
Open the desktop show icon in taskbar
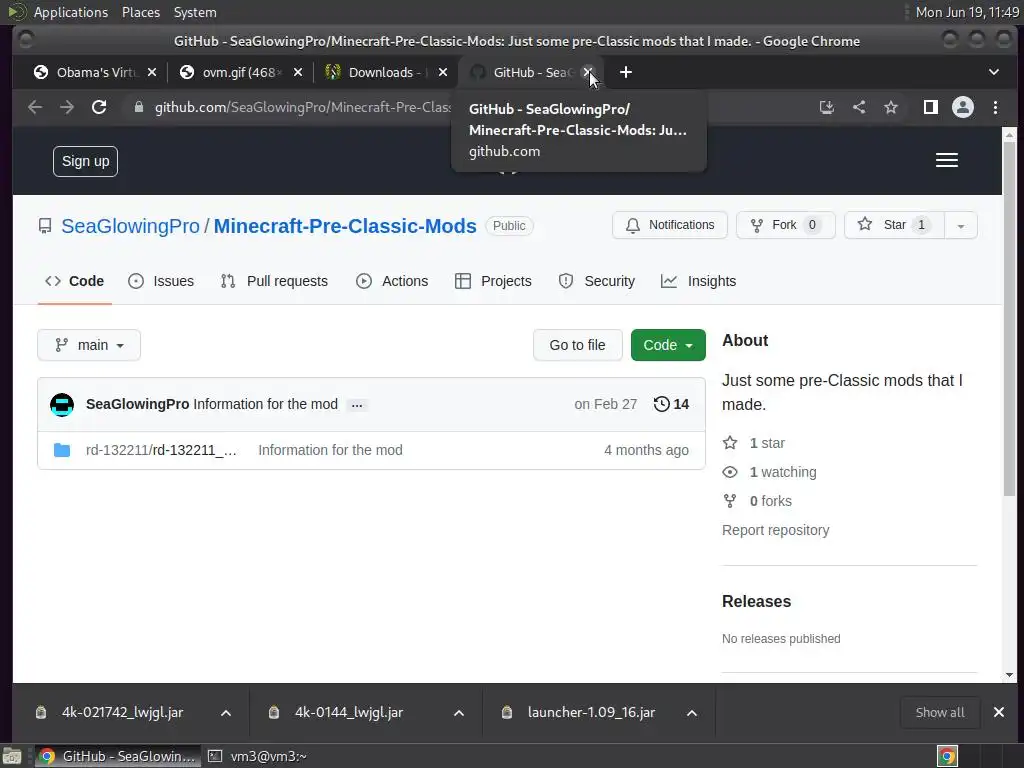[x=12, y=756]
